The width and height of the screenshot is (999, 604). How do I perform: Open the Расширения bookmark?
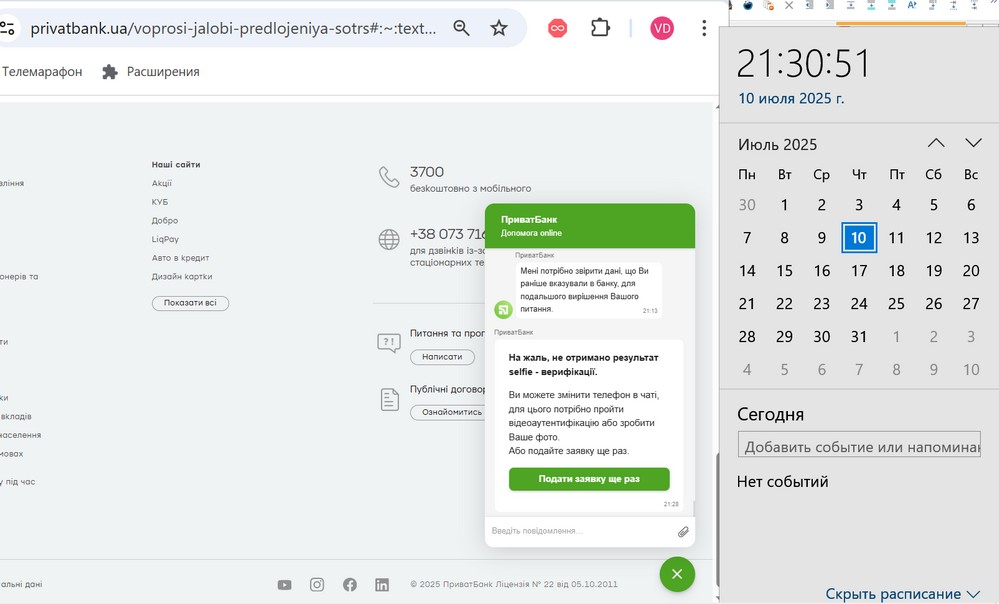click(151, 71)
